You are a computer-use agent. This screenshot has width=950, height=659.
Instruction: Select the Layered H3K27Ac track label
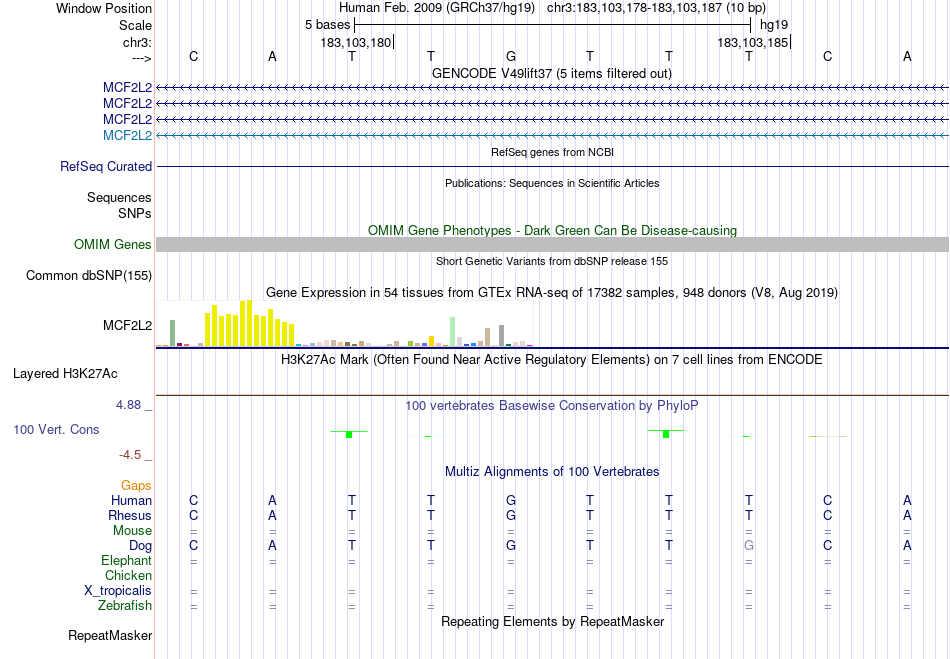tap(65, 374)
